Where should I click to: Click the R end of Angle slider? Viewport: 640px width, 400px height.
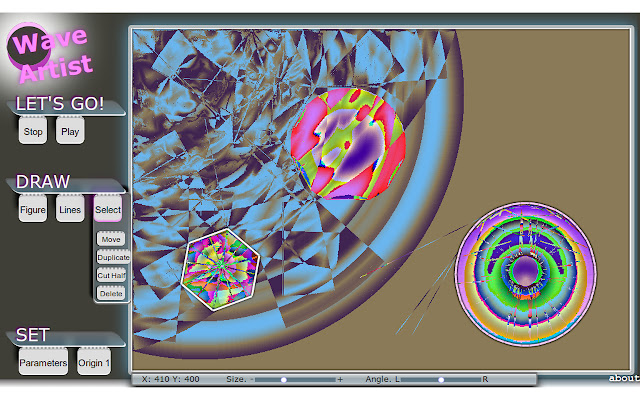[x=485, y=379]
